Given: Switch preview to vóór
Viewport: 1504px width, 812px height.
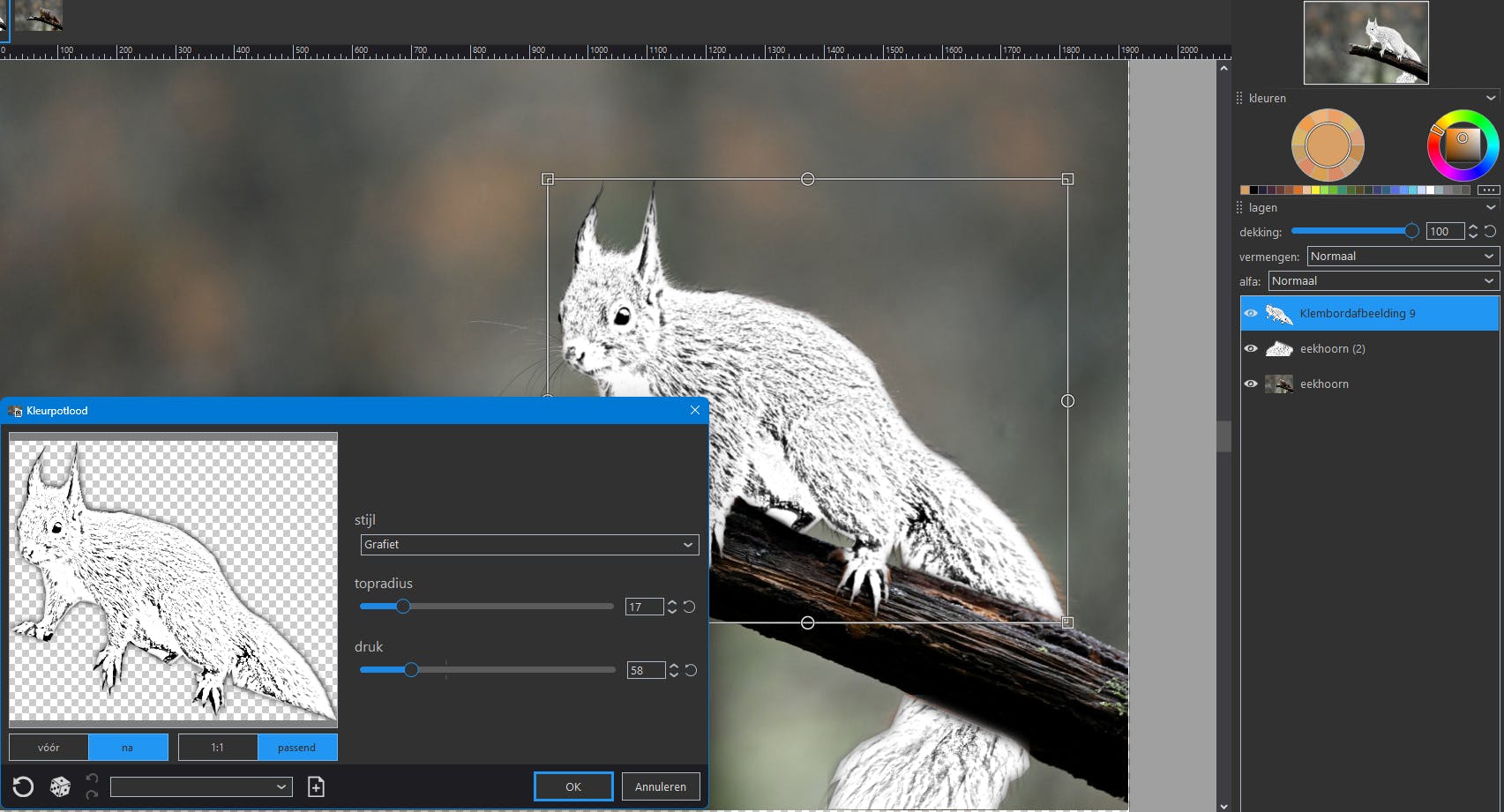Looking at the screenshot, I should click(49, 748).
